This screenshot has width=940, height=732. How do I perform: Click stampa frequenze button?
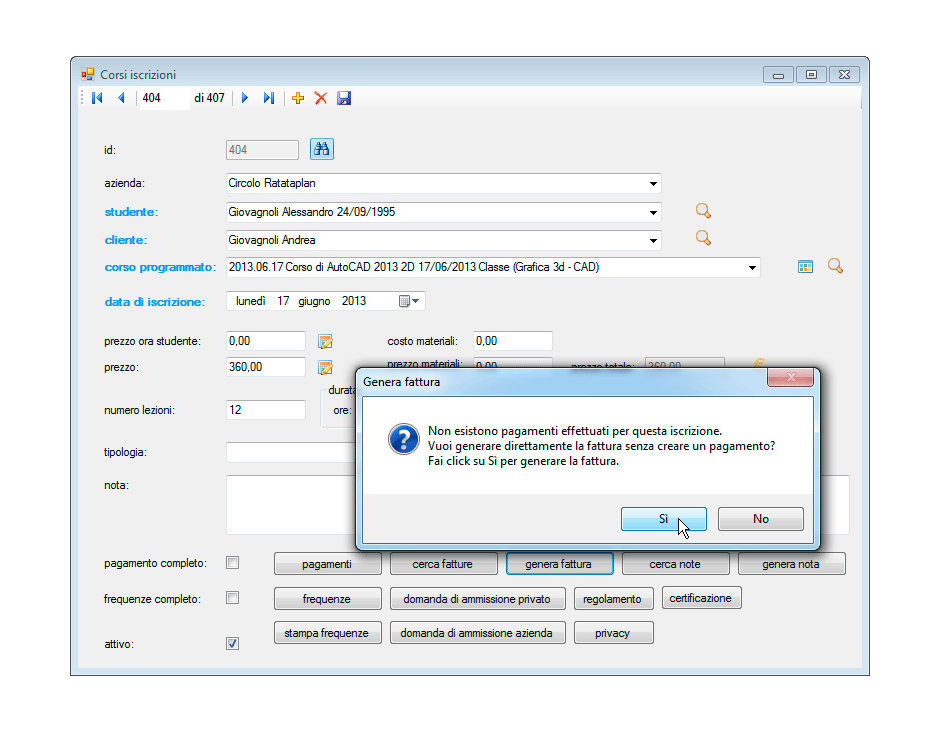[327, 632]
